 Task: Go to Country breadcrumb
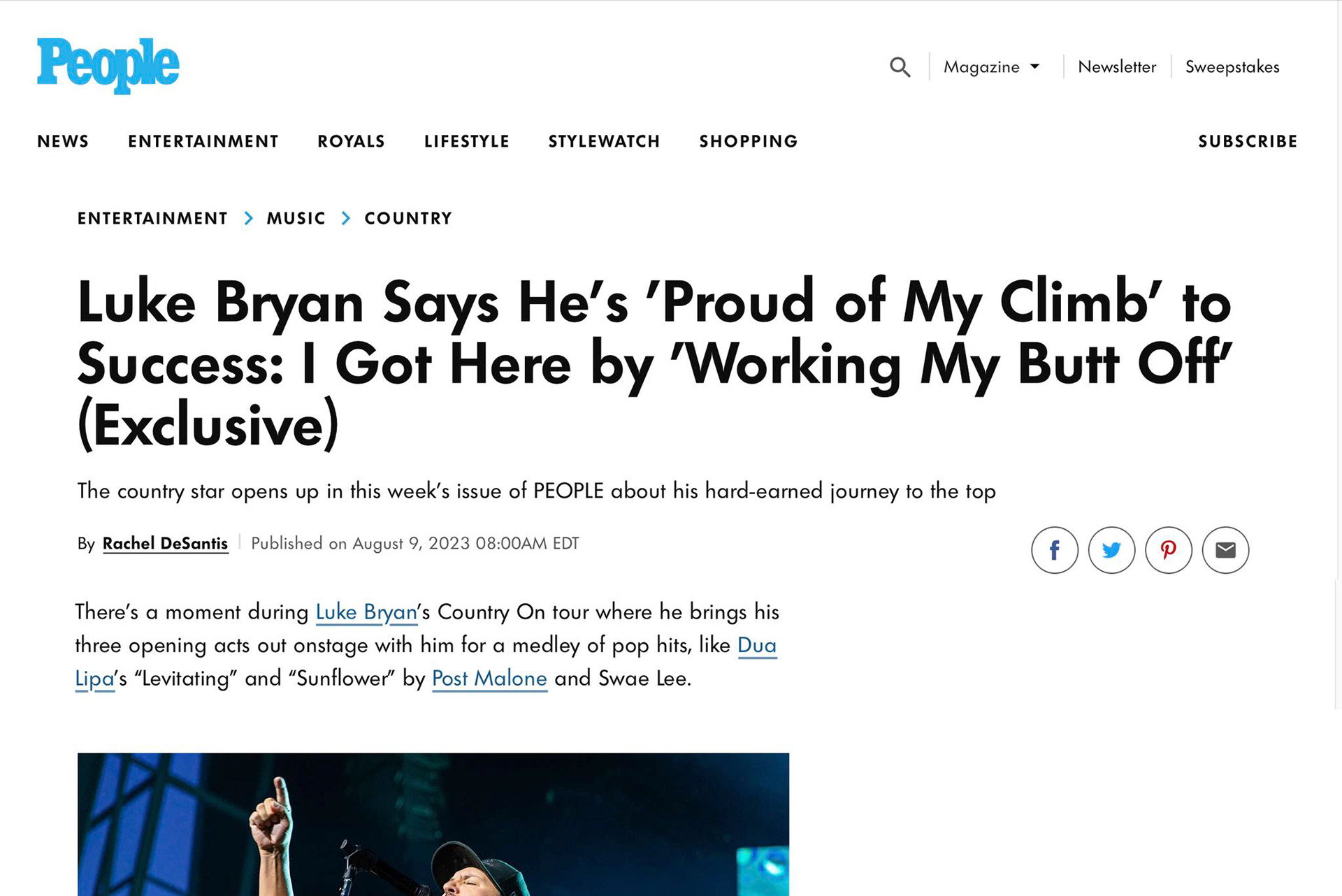point(408,218)
